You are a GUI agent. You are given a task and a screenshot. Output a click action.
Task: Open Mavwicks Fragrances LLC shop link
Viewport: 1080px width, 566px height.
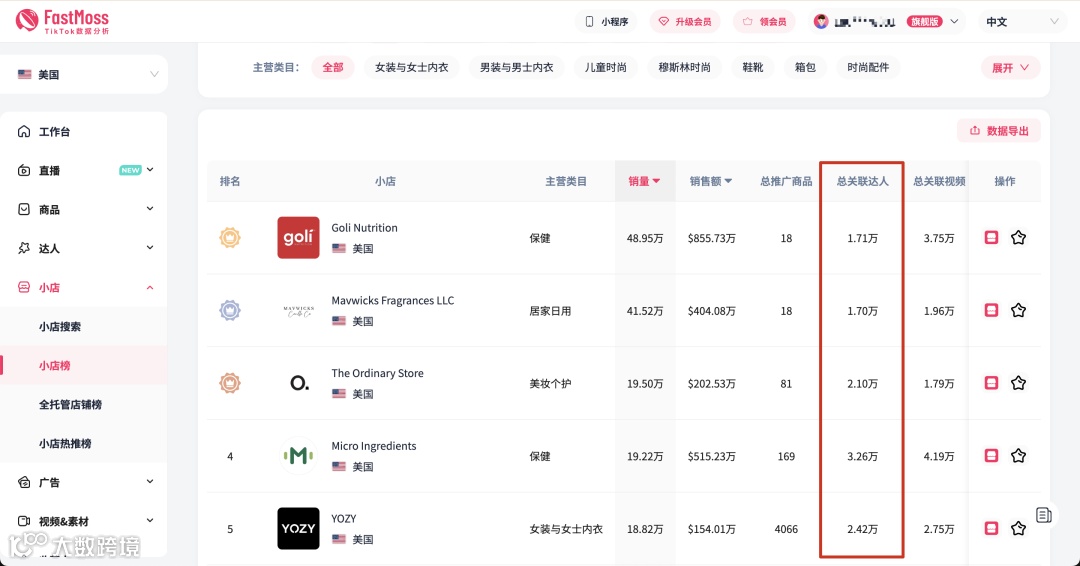[393, 301]
